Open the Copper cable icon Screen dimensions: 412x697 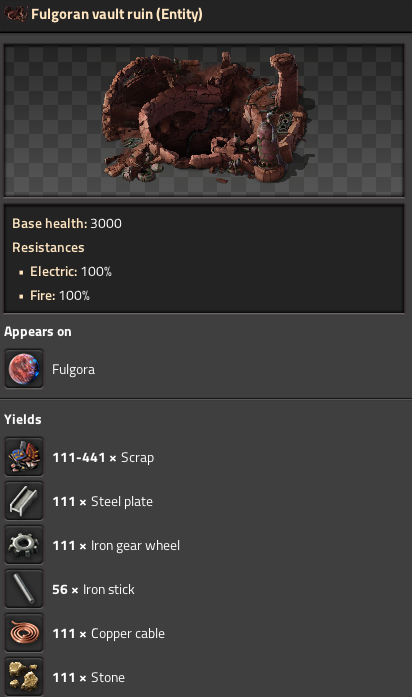tap(24, 633)
